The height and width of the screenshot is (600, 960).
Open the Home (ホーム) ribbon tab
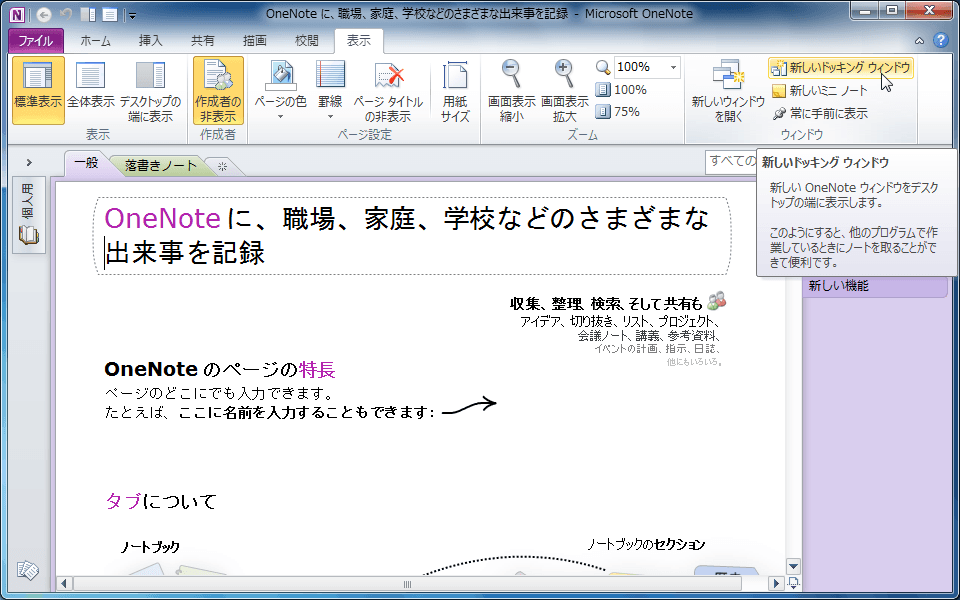[96, 41]
